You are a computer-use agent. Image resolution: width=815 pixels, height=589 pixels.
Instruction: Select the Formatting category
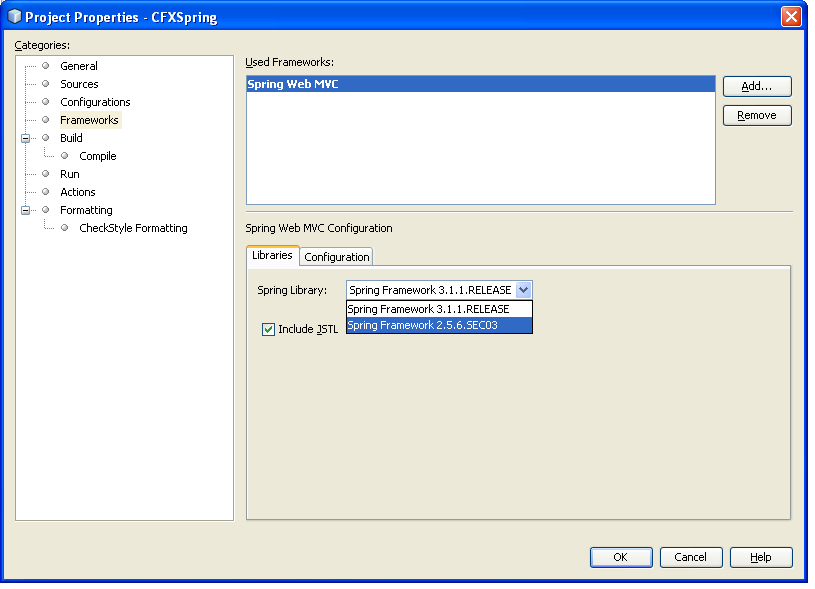pyautogui.click(x=86, y=211)
